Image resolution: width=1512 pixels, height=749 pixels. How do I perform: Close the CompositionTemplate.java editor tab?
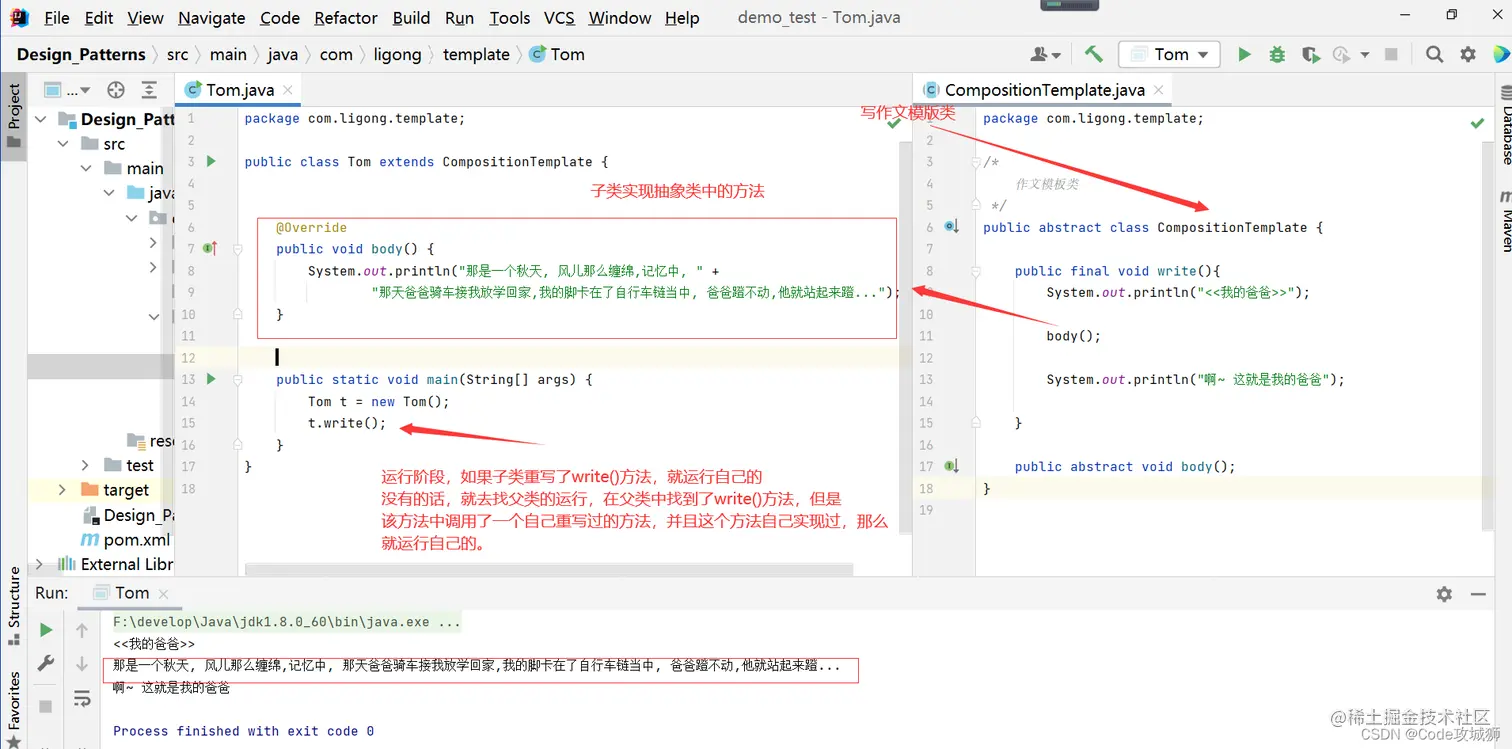[x=1159, y=90]
